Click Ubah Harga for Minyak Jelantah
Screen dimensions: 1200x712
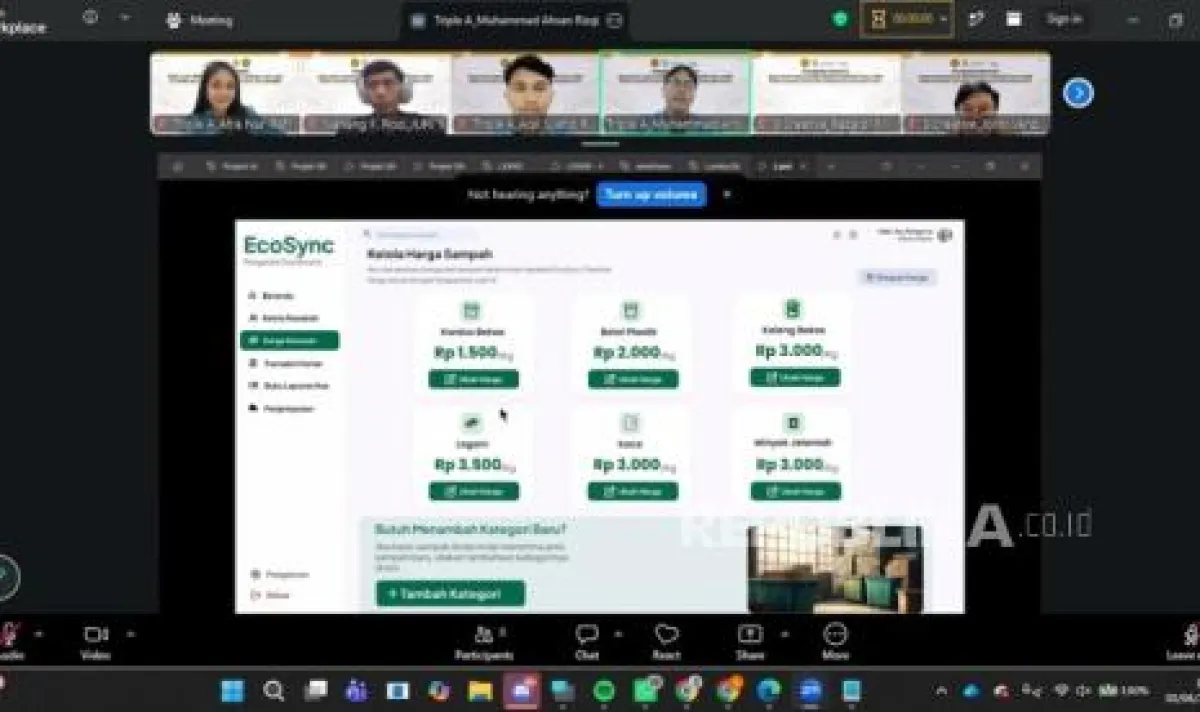tap(795, 491)
